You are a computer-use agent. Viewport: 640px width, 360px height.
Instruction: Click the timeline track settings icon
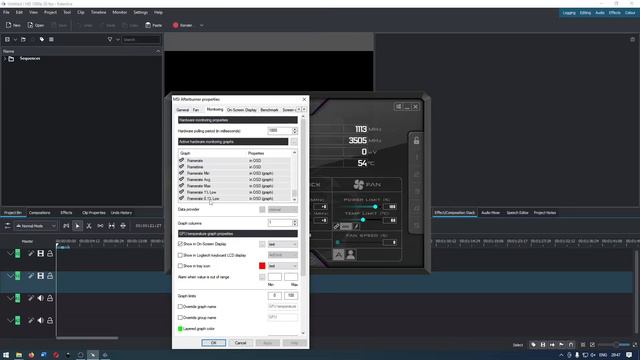[7, 226]
